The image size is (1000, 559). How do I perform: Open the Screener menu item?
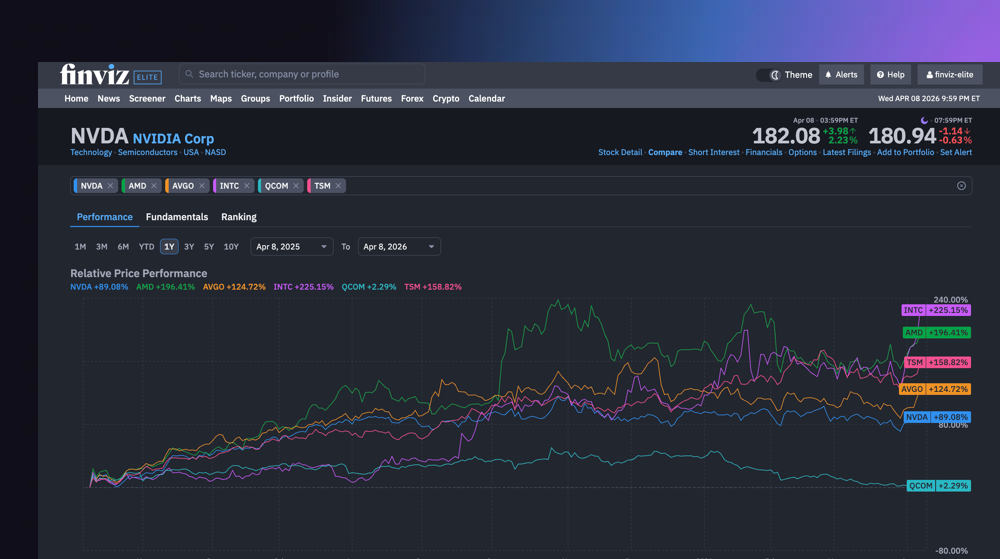(147, 99)
